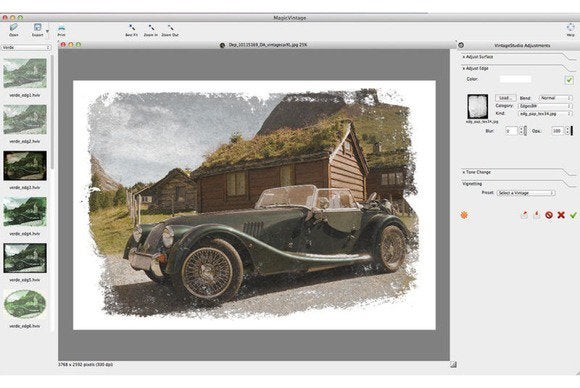Click the document icon in image title bar
This screenshot has height=388, width=580.
(x=222, y=45)
